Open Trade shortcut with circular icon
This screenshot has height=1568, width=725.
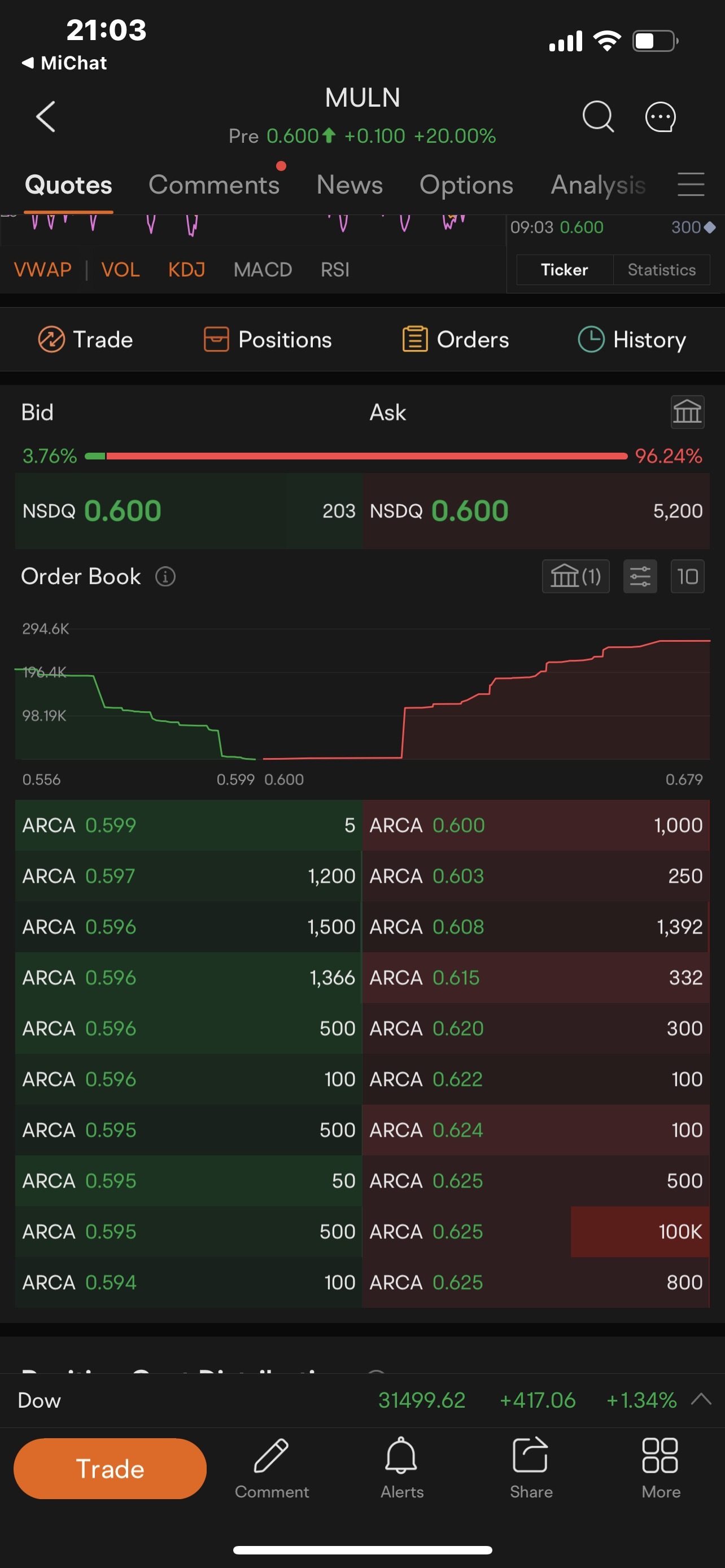point(85,340)
